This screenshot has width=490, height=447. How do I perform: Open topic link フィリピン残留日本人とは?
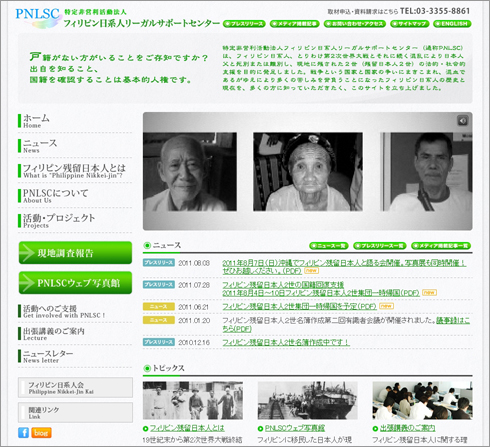187,428
